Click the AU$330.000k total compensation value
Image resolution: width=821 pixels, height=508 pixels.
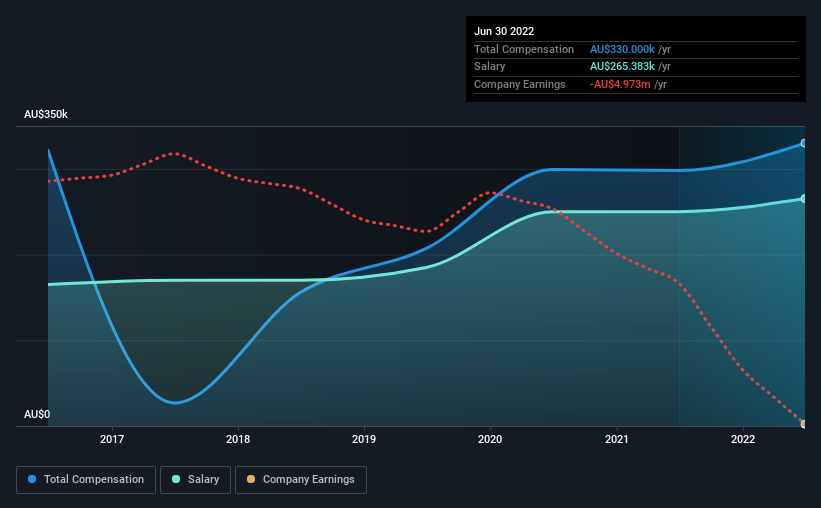click(622, 49)
